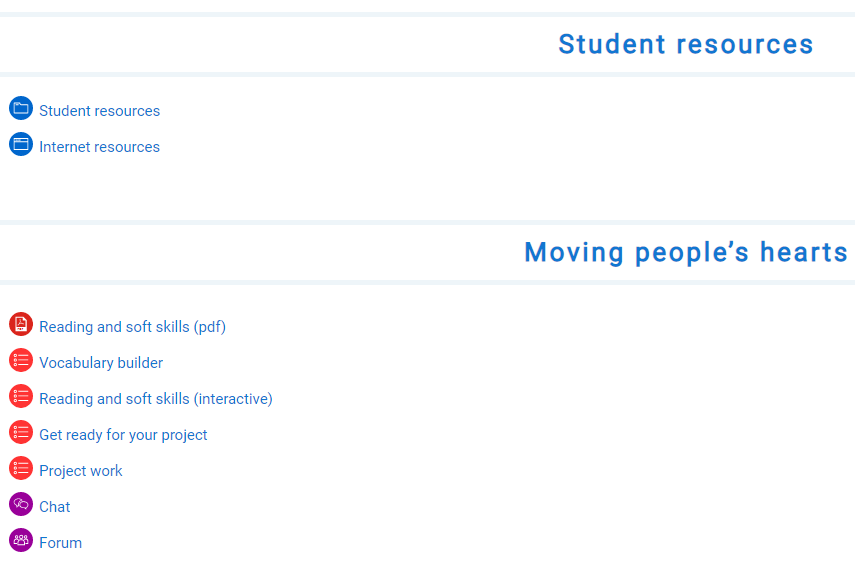
Task: Click the large Student resources section heading
Action: coord(685,44)
